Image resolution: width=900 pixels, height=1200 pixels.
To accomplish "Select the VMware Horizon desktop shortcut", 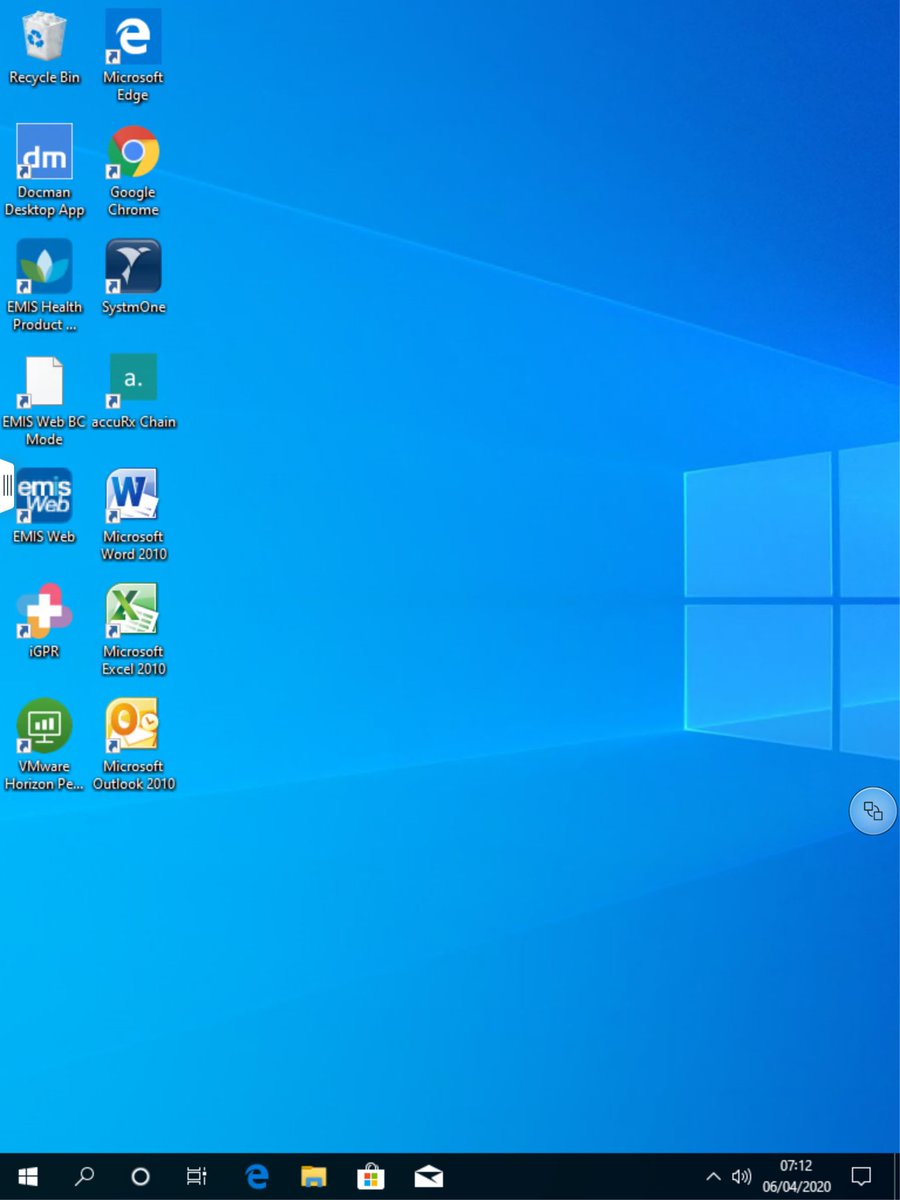I will coord(44,746).
